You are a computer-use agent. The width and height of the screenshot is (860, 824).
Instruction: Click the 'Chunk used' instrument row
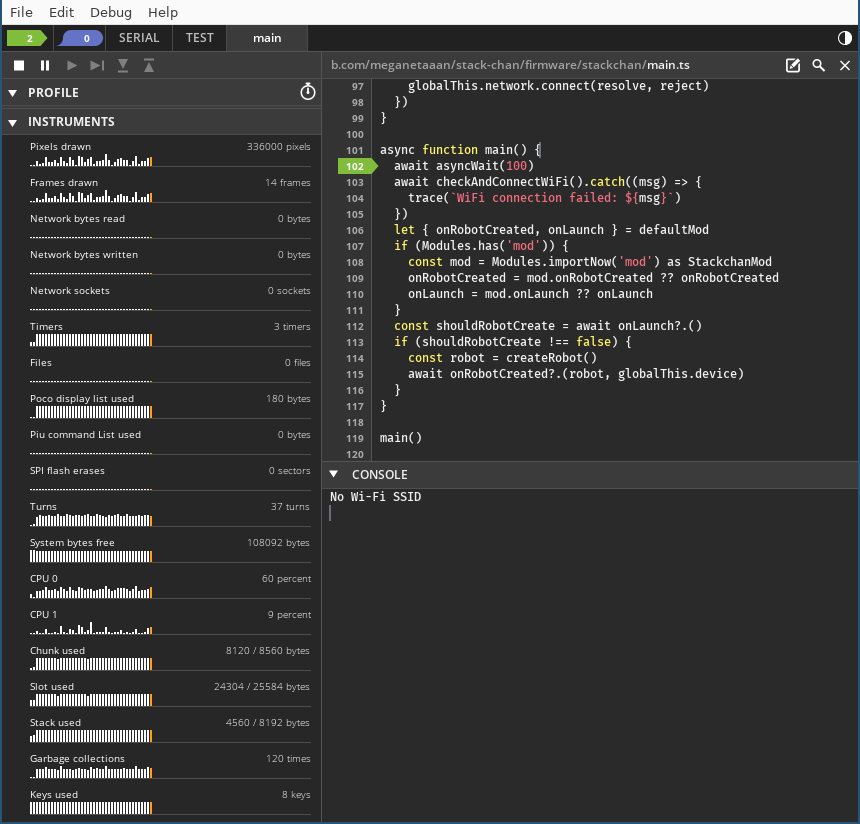pos(170,658)
